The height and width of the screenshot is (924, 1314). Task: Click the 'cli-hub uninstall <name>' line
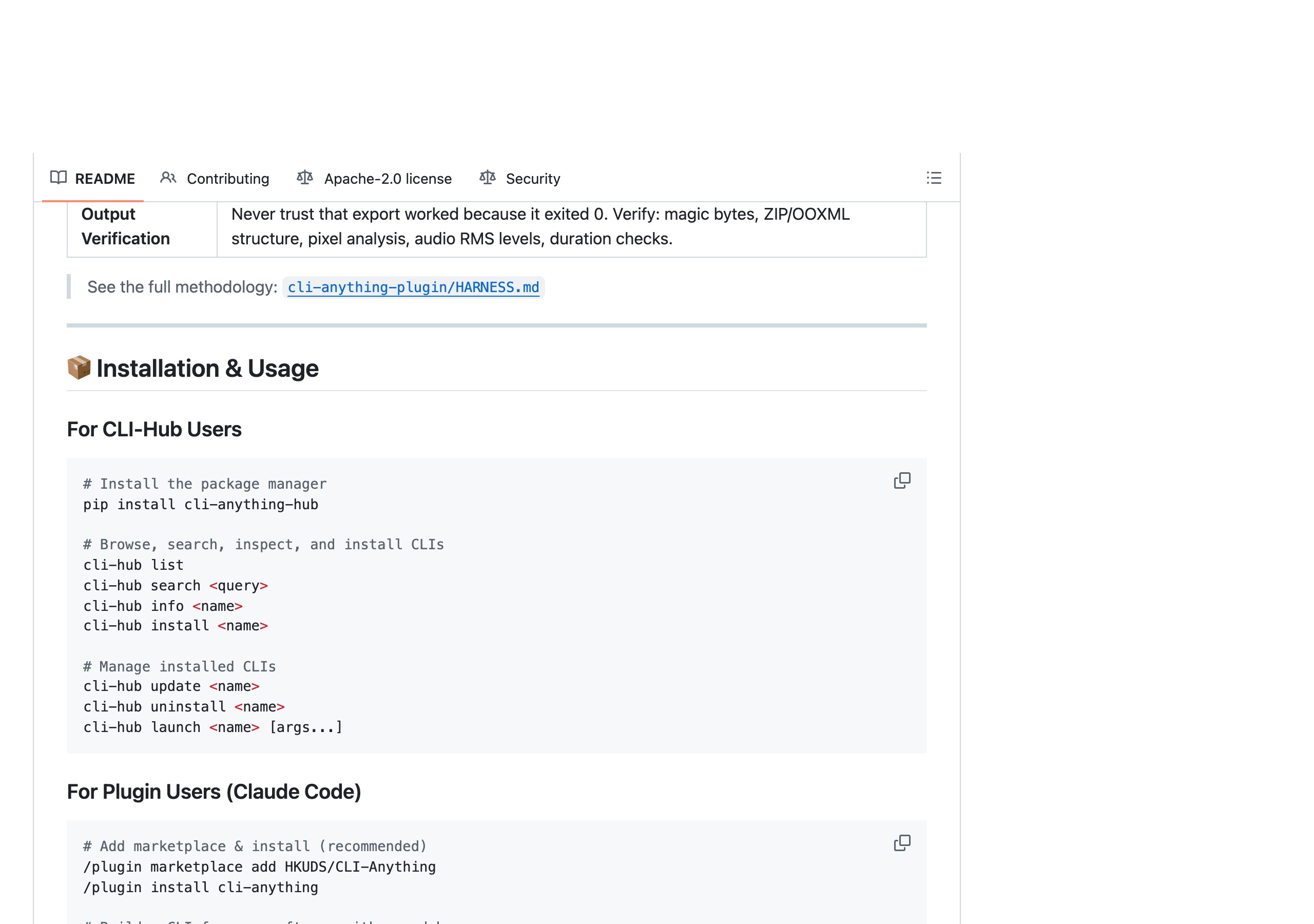184,707
